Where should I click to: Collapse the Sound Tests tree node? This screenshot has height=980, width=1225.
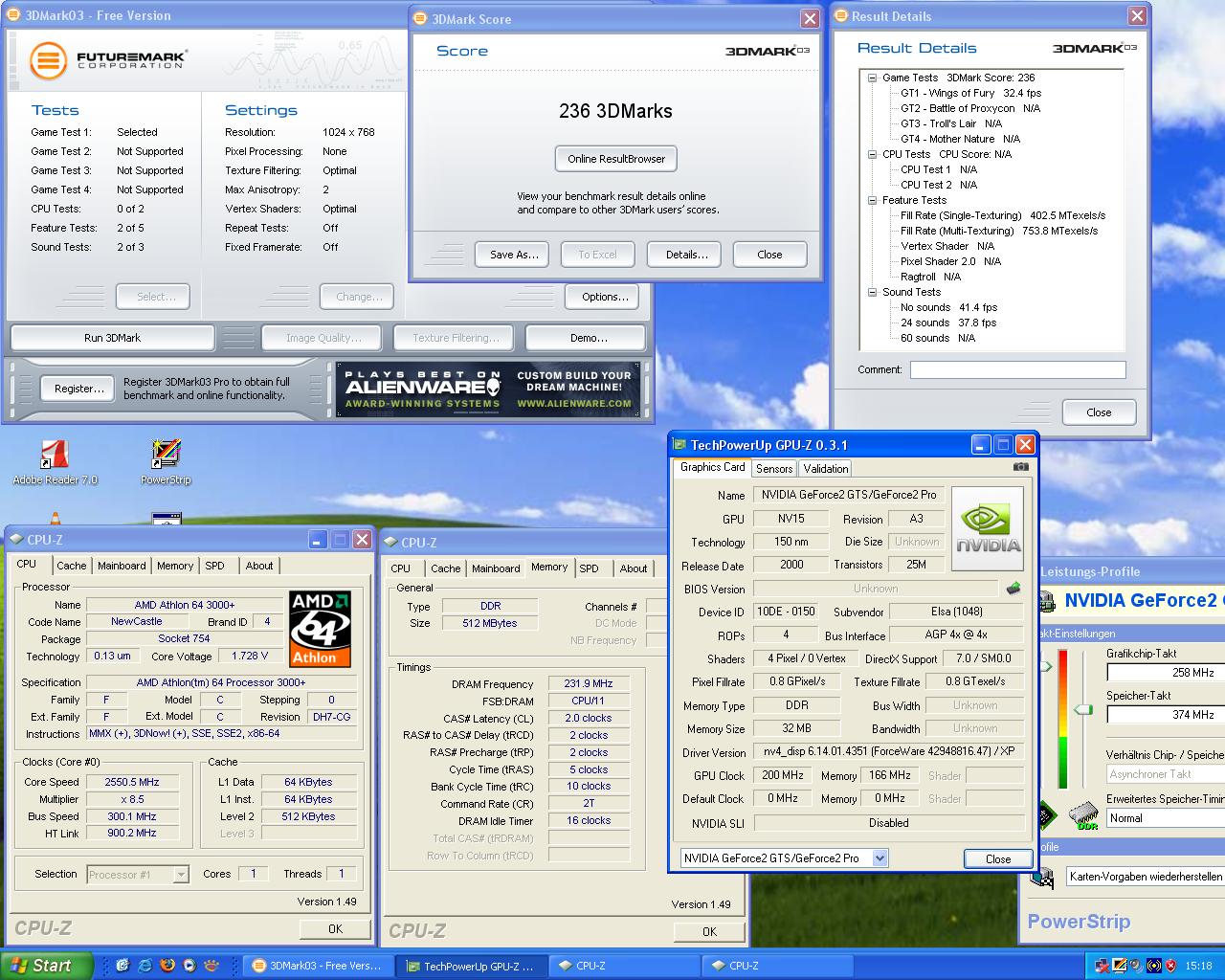[x=873, y=292]
